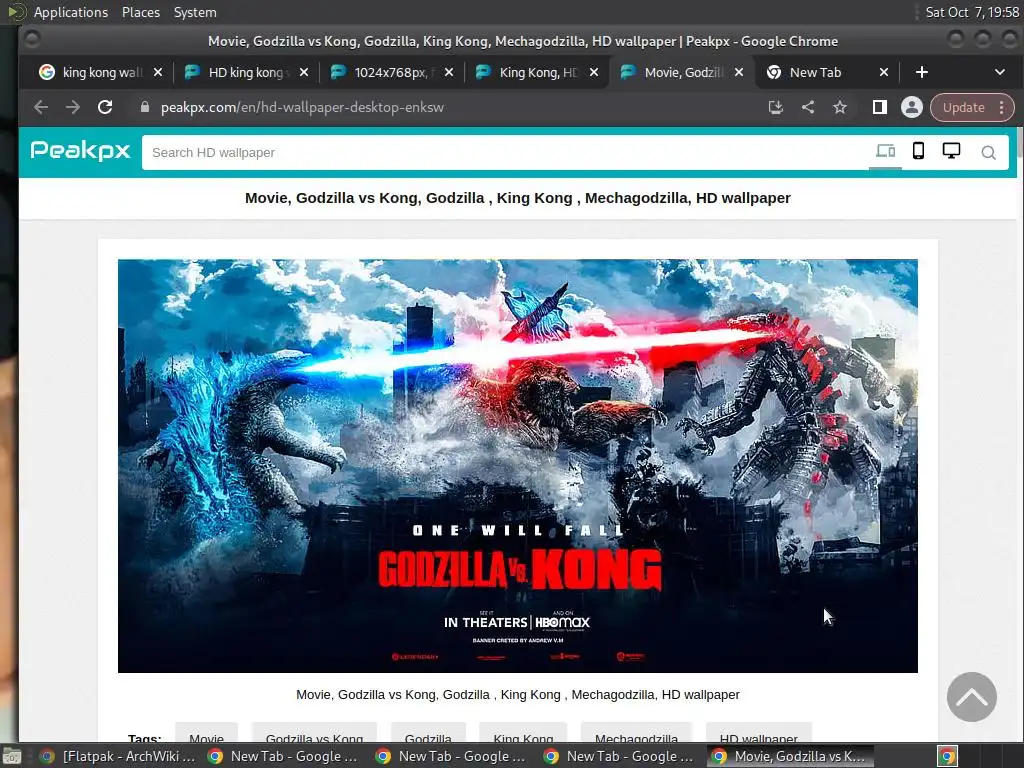
Task: Close the 'Movie, Godzill' tab
Action: click(x=739, y=72)
